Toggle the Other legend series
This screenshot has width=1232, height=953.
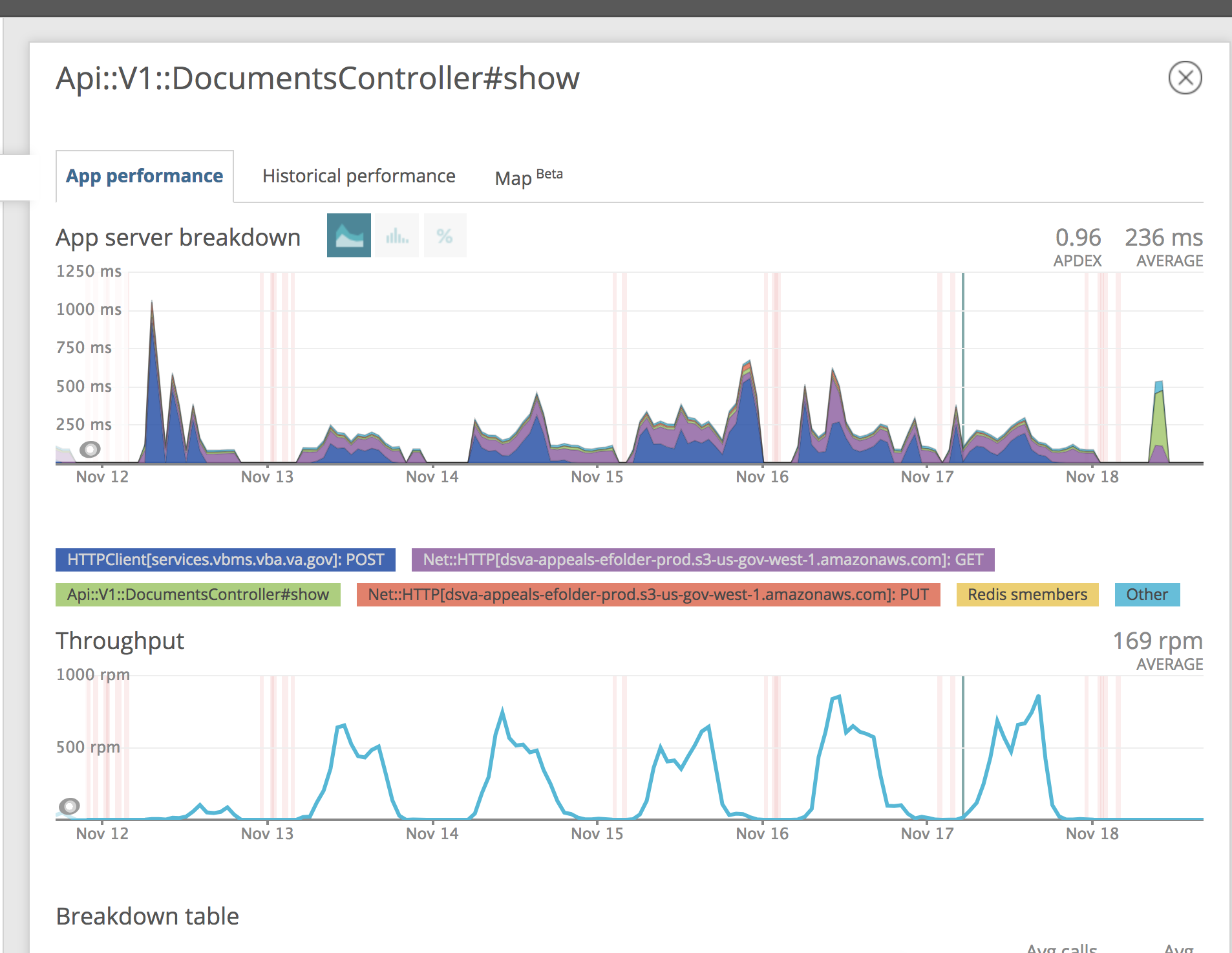tap(1147, 595)
